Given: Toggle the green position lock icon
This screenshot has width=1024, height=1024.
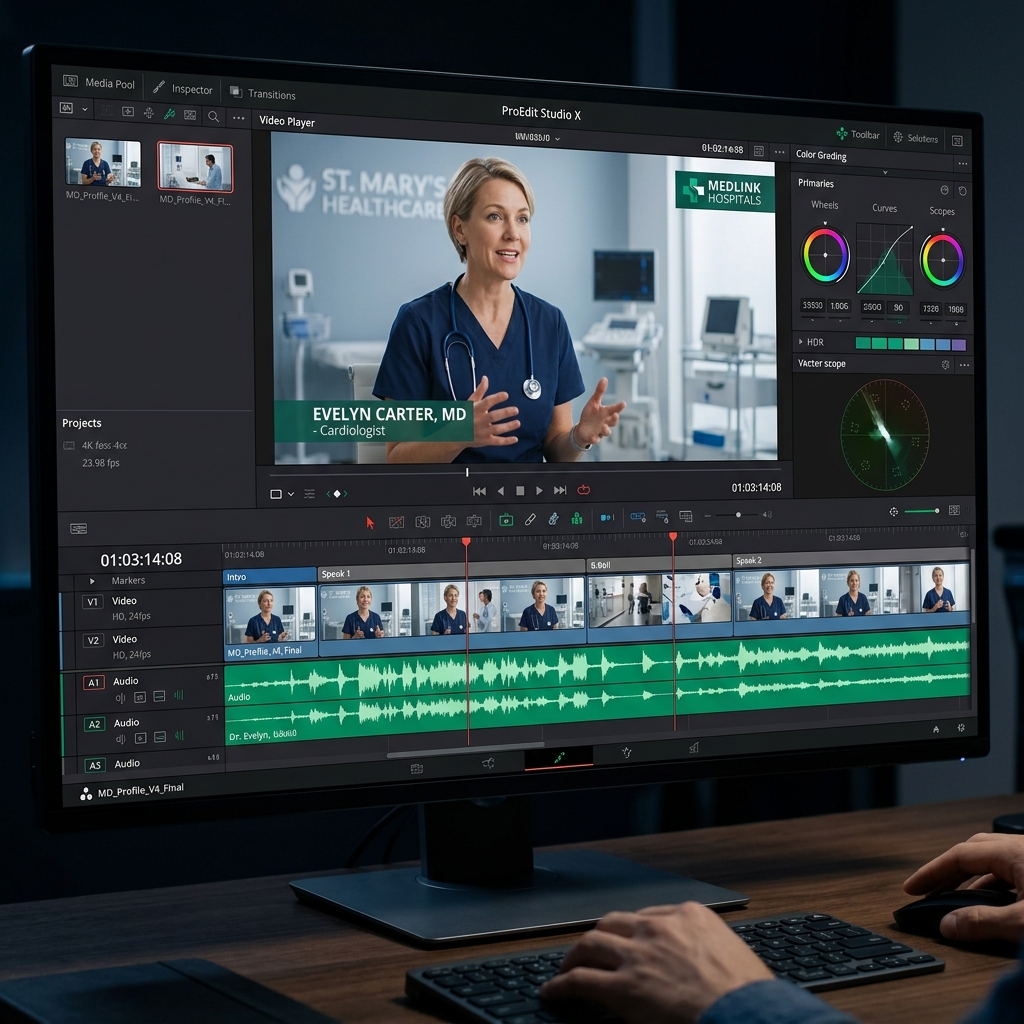Looking at the screenshot, I should coord(577,518).
